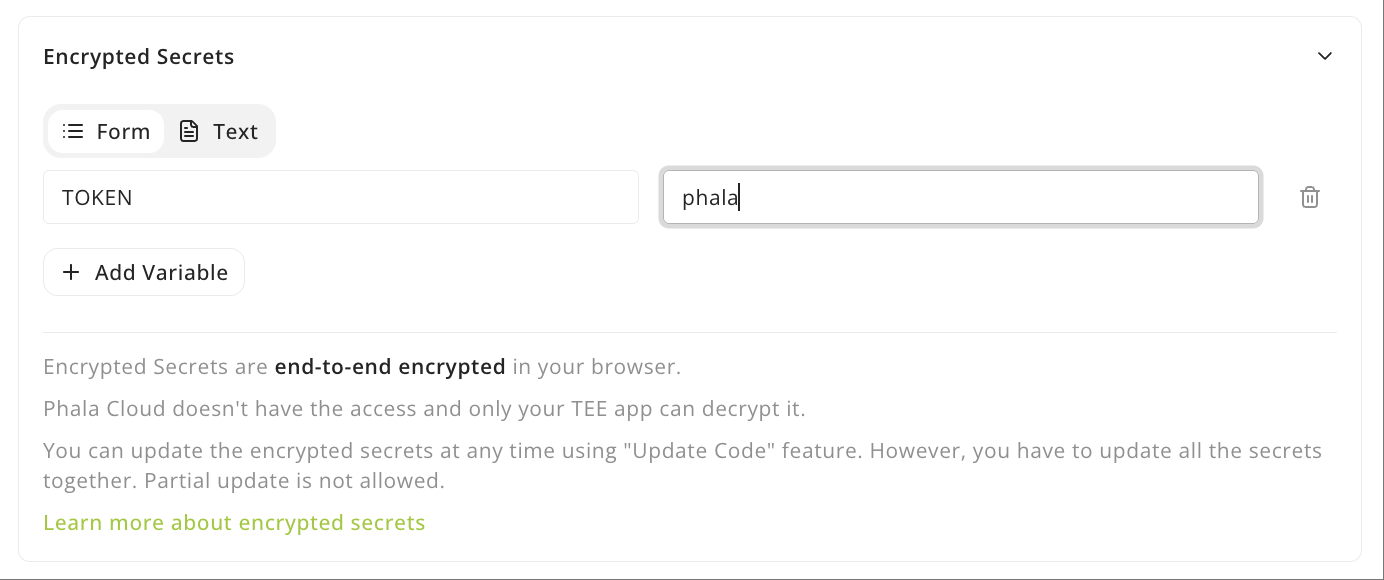Add a new secret variable
This screenshot has width=1384, height=580.
143,272
